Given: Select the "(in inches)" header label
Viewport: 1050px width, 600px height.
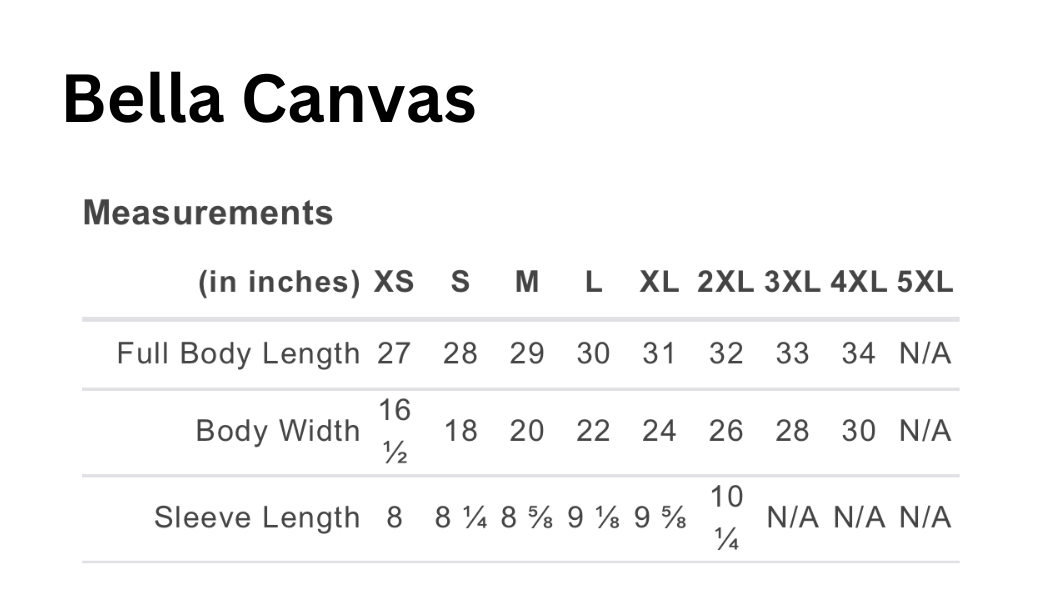Looking at the screenshot, I should point(279,283).
